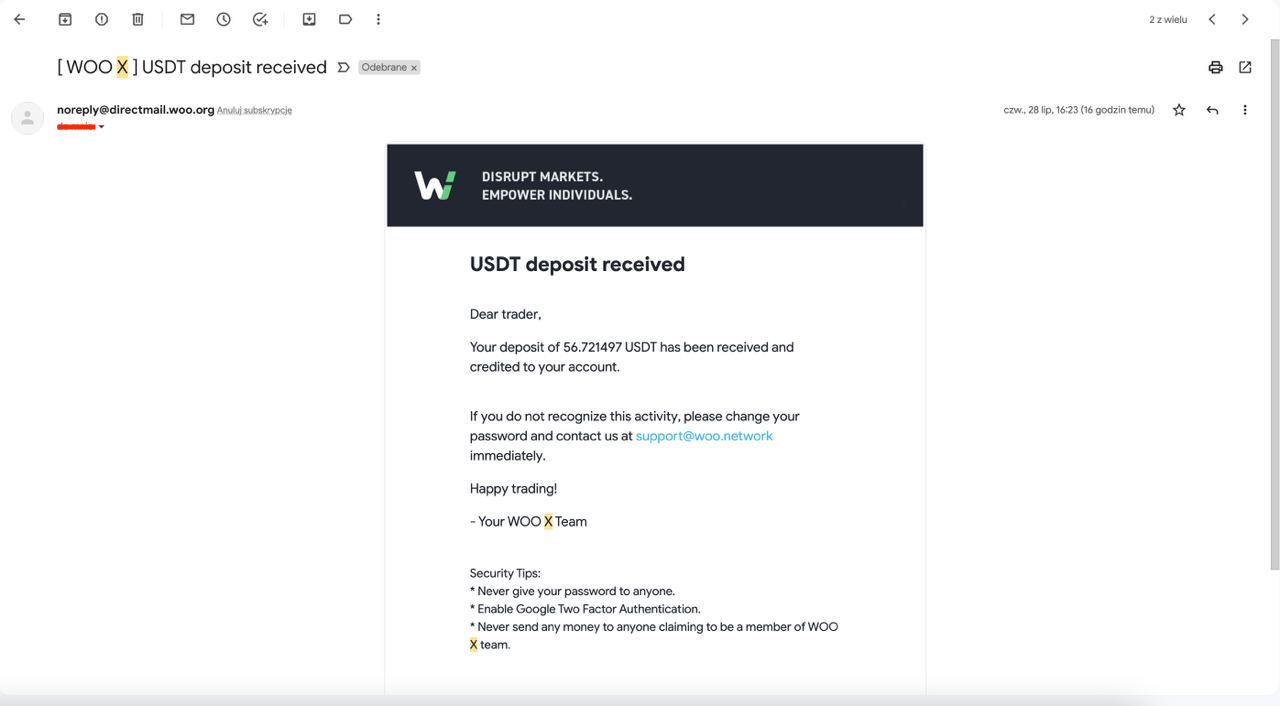
Task: Snooze this email with clock icon
Action: click(x=224, y=19)
